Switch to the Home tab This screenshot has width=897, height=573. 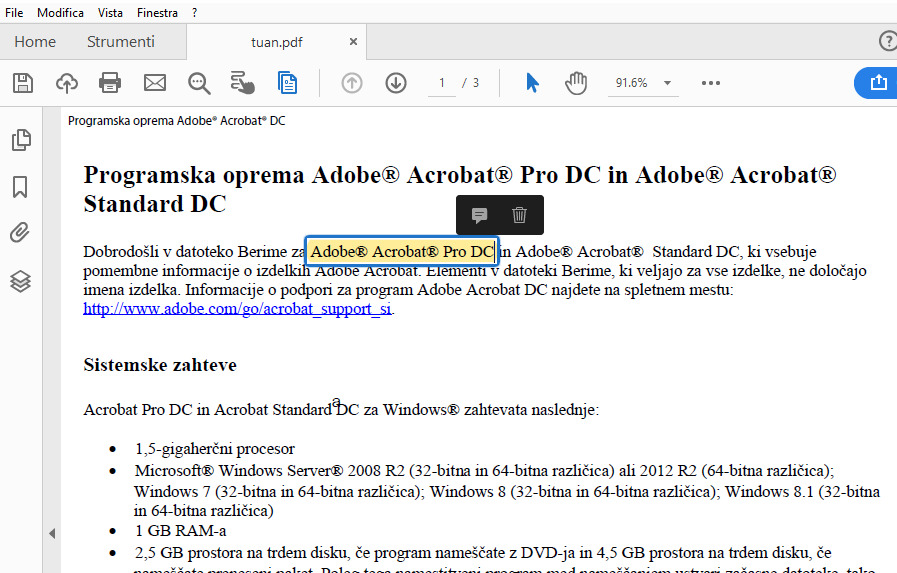point(35,42)
